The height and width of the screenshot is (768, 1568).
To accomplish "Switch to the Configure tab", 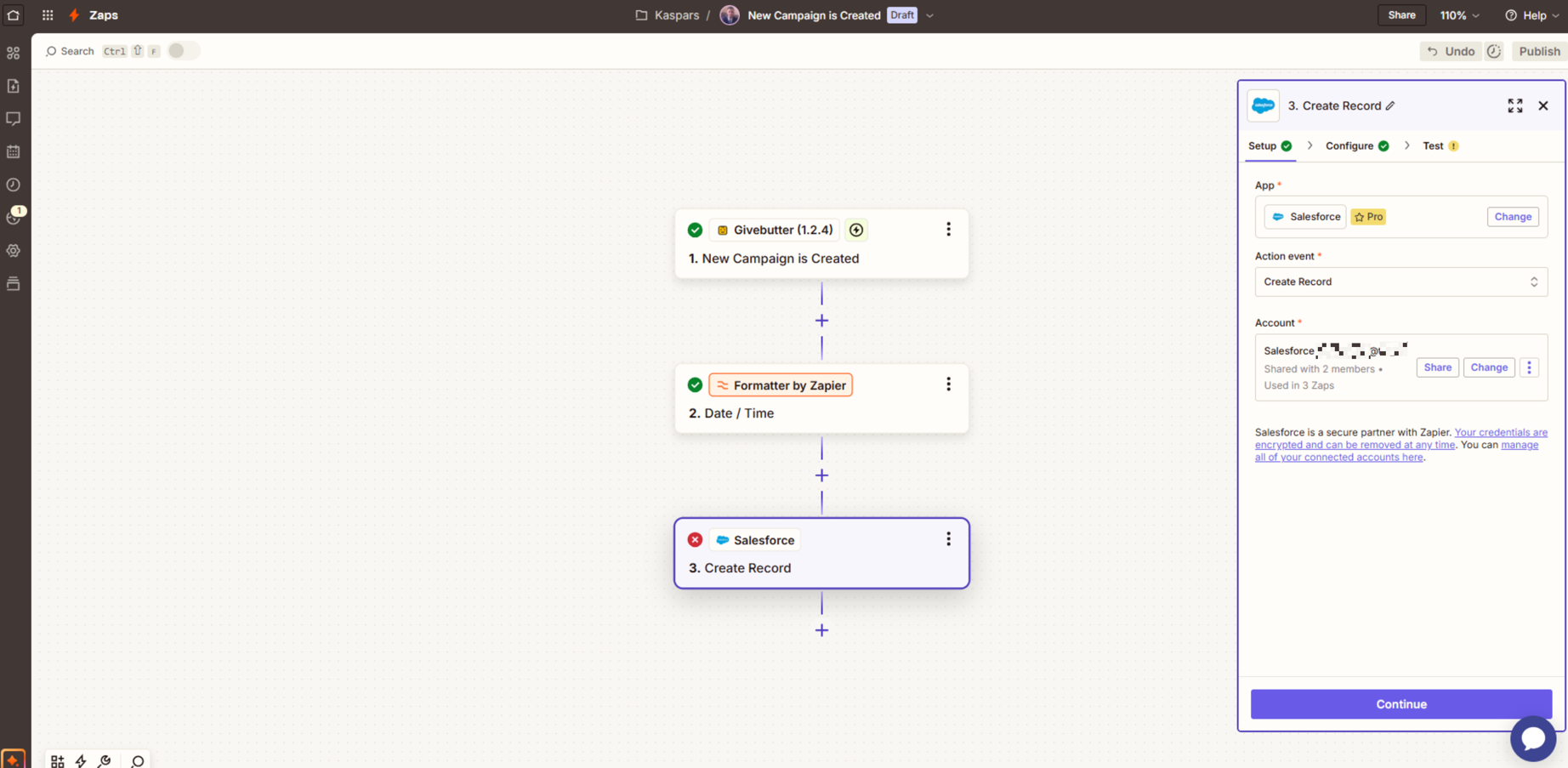I will pos(1357,145).
